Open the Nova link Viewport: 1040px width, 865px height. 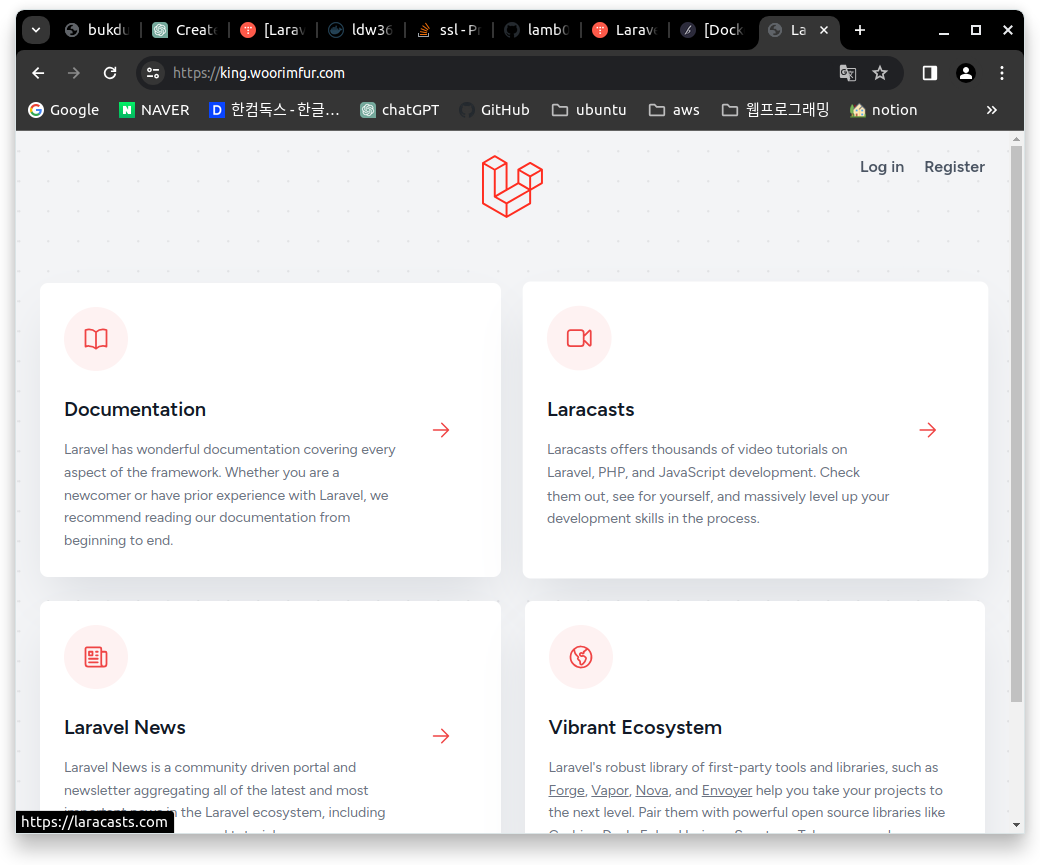pyautogui.click(x=651, y=791)
